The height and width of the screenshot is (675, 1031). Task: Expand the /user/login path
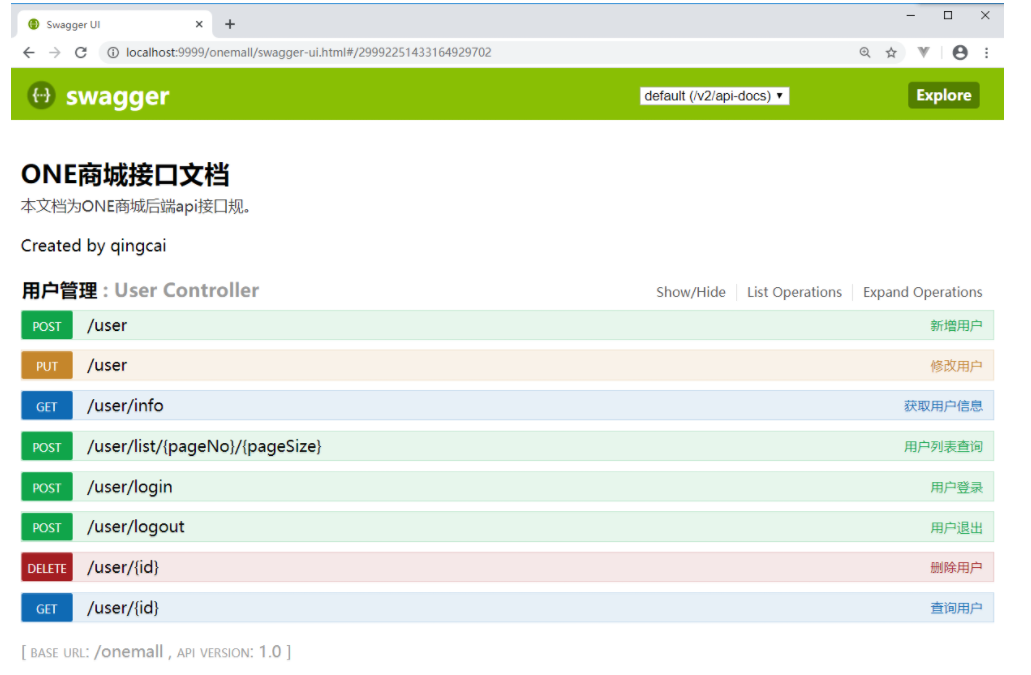click(130, 487)
